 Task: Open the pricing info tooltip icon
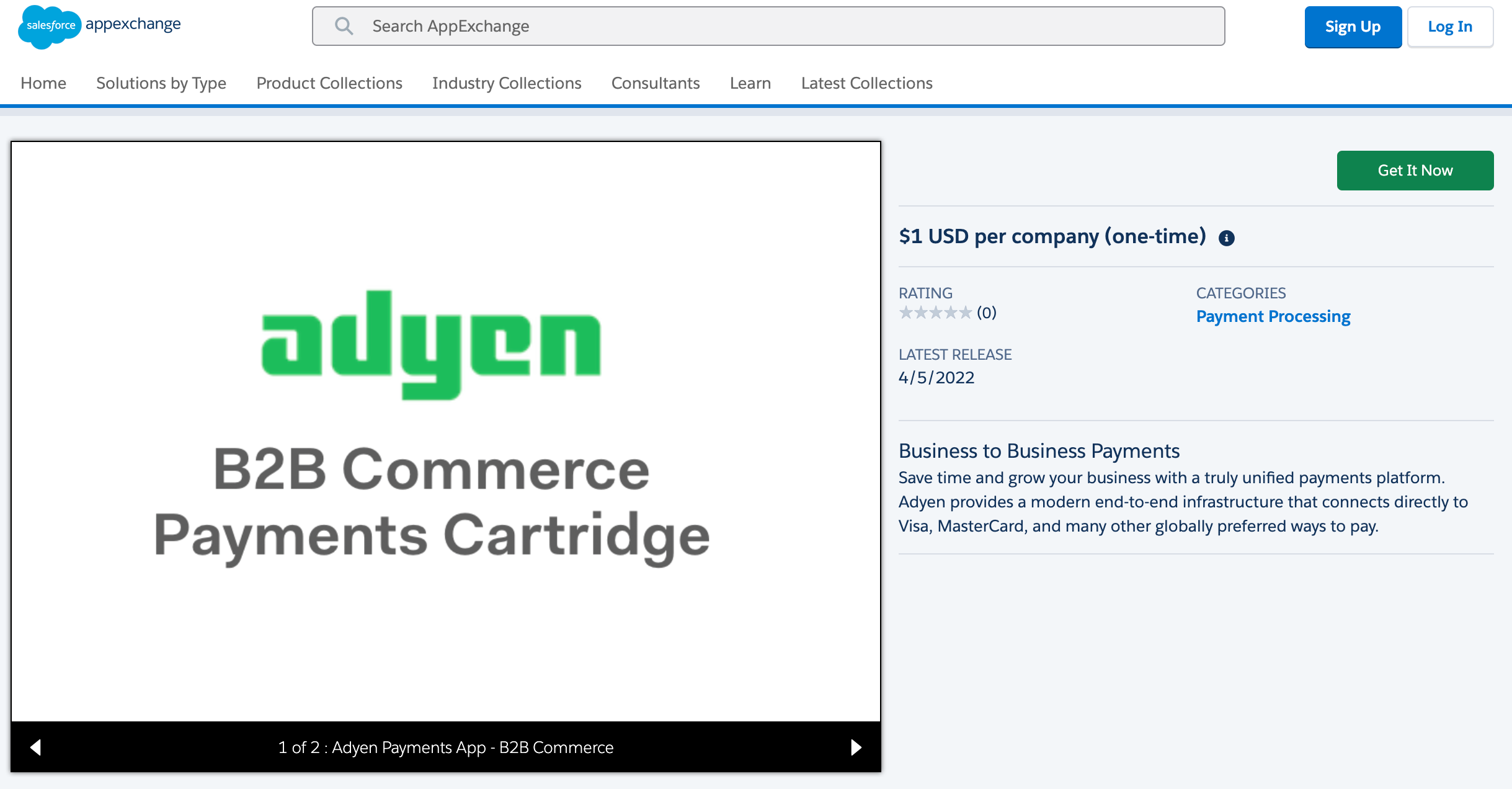[x=1226, y=238]
